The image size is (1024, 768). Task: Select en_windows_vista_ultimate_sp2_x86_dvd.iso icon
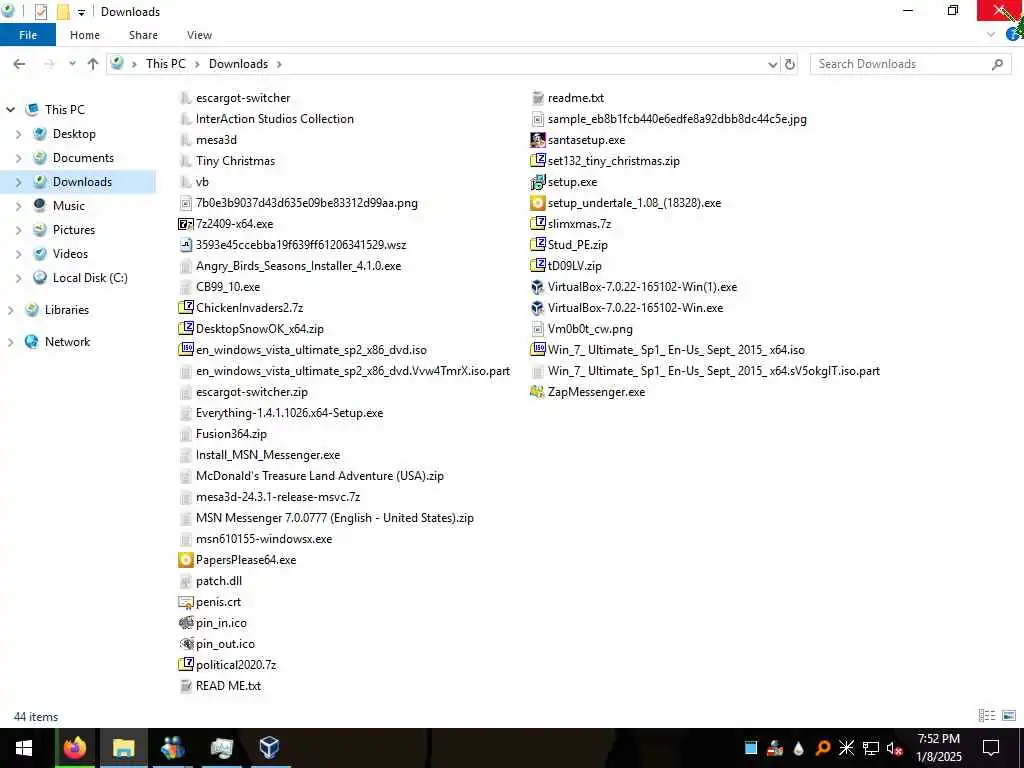pos(185,349)
